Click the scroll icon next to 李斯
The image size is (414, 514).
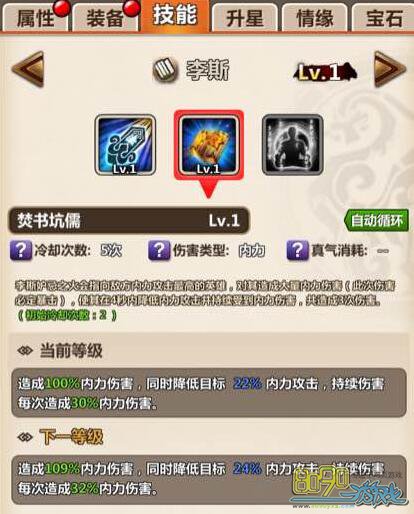165,70
